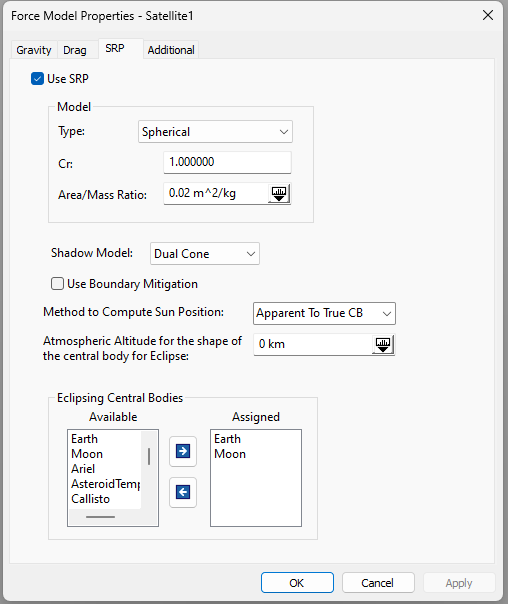
Task: Switch to the Gravity tab
Action: (34, 50)
